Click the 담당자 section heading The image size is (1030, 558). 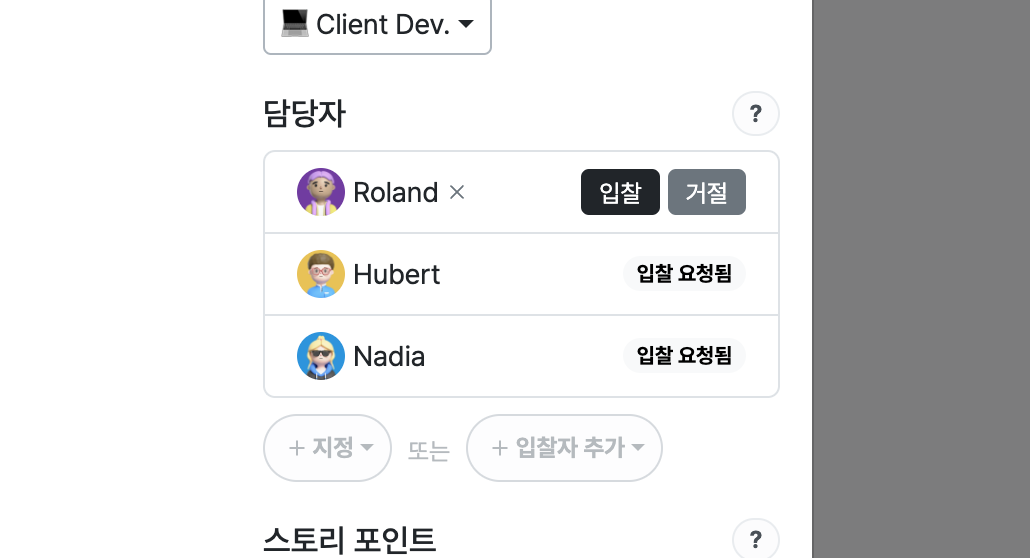click(x=304, y=114)
